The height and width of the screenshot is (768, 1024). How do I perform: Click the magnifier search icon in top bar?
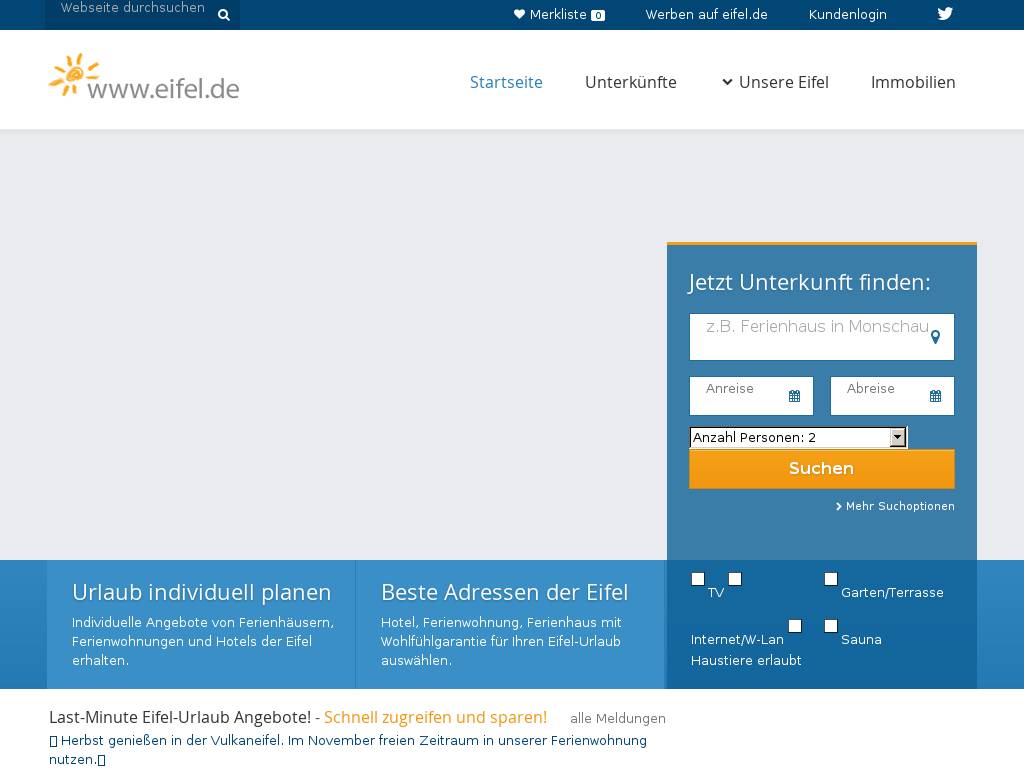click(224, 15)
